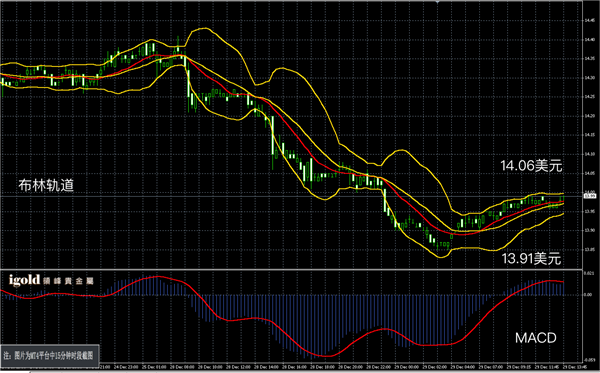Viewport: 600px width, 373px height.
Task: Click the MACD text label
Action: point(536,338)
